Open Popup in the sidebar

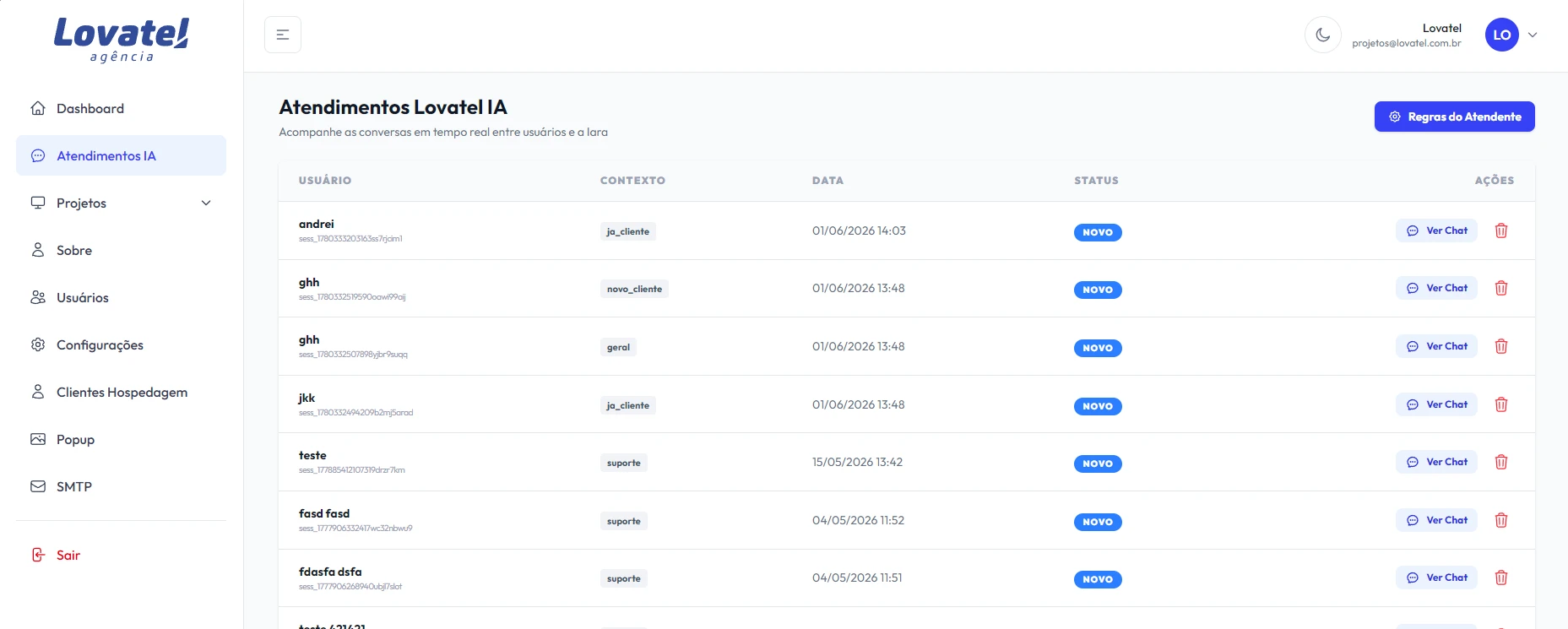pos(121,439)
